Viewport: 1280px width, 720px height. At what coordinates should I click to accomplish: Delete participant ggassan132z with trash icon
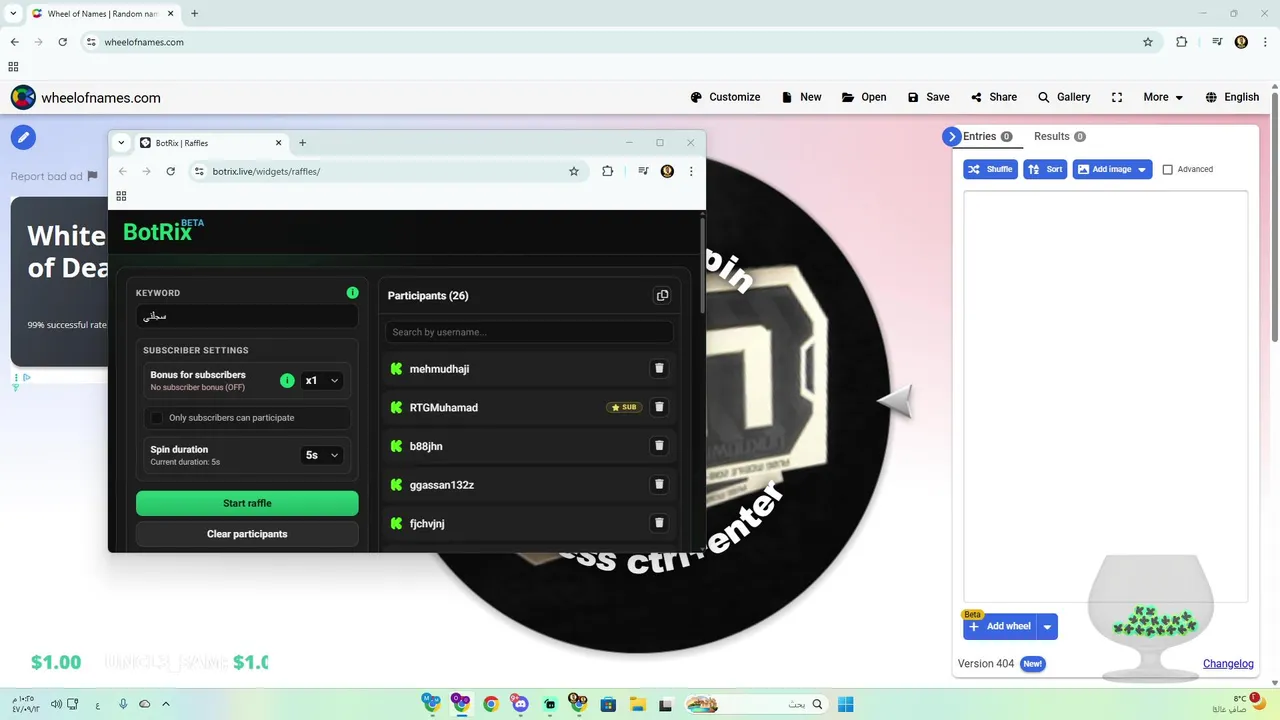[x=659, y=484]
